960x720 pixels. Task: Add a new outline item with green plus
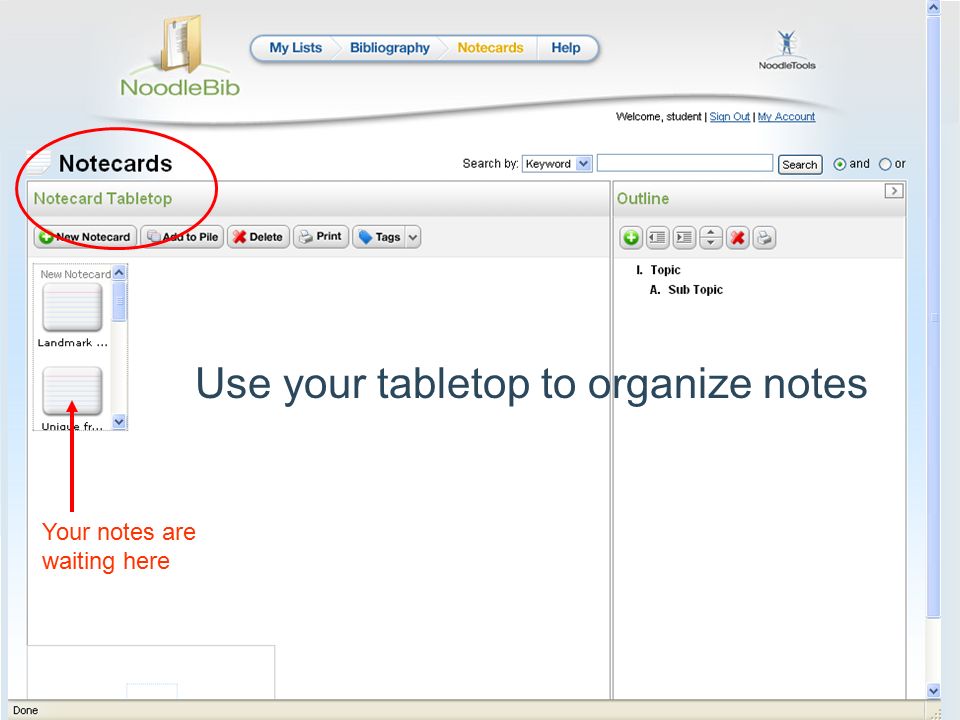(x=631, y=238)
